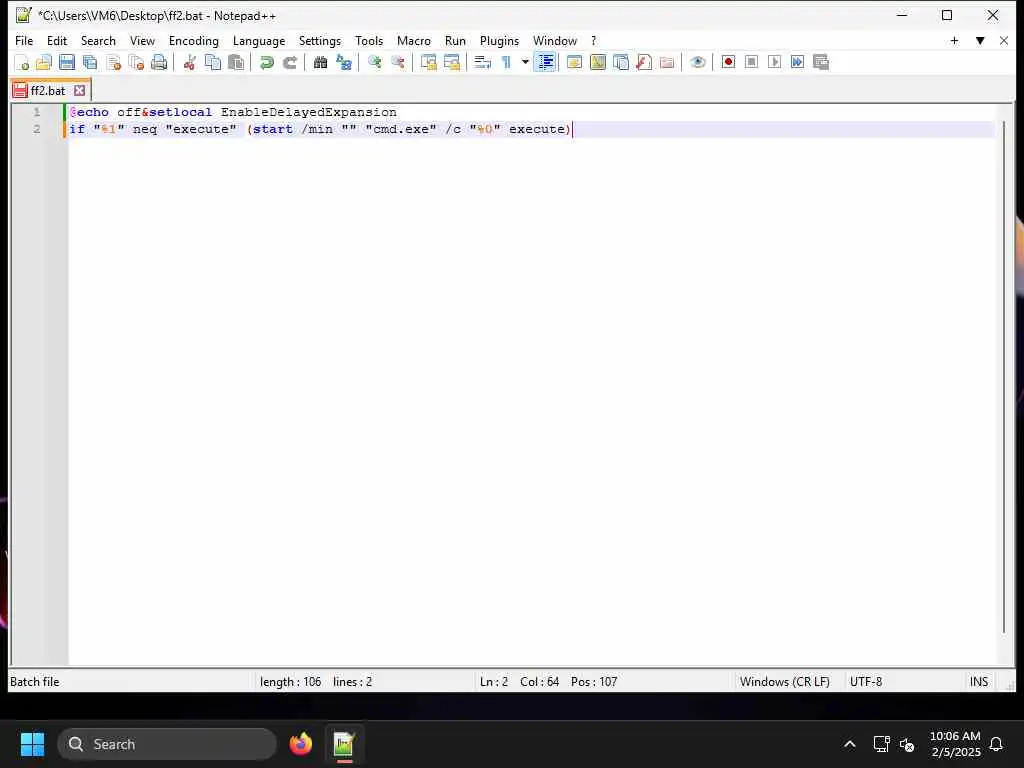The image size is (1024, 768).
Task: Open the Macro menu
Action: coord(413,40)
